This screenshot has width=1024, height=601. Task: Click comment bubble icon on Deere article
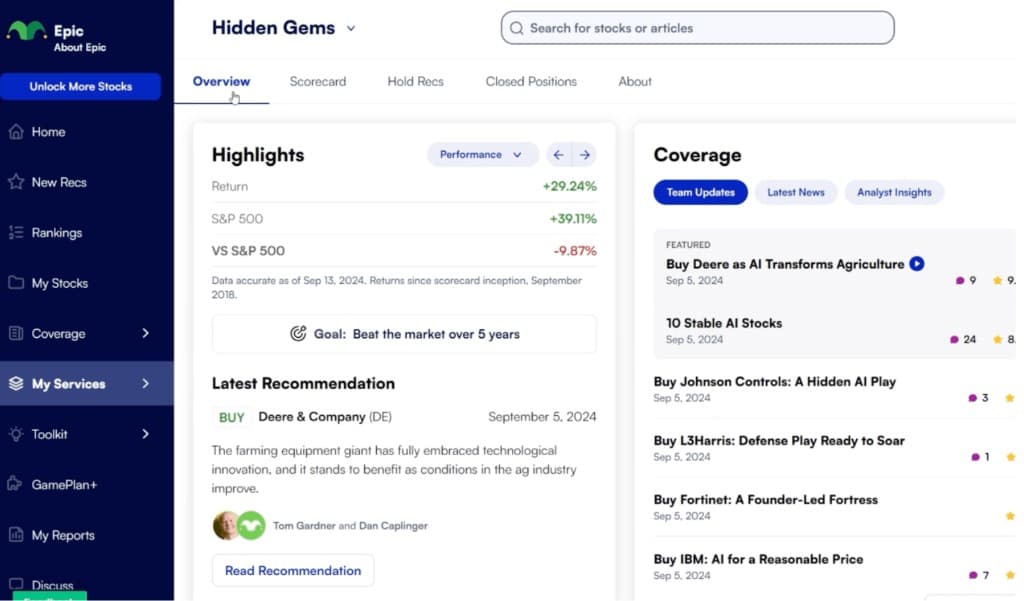coord(960,280)
